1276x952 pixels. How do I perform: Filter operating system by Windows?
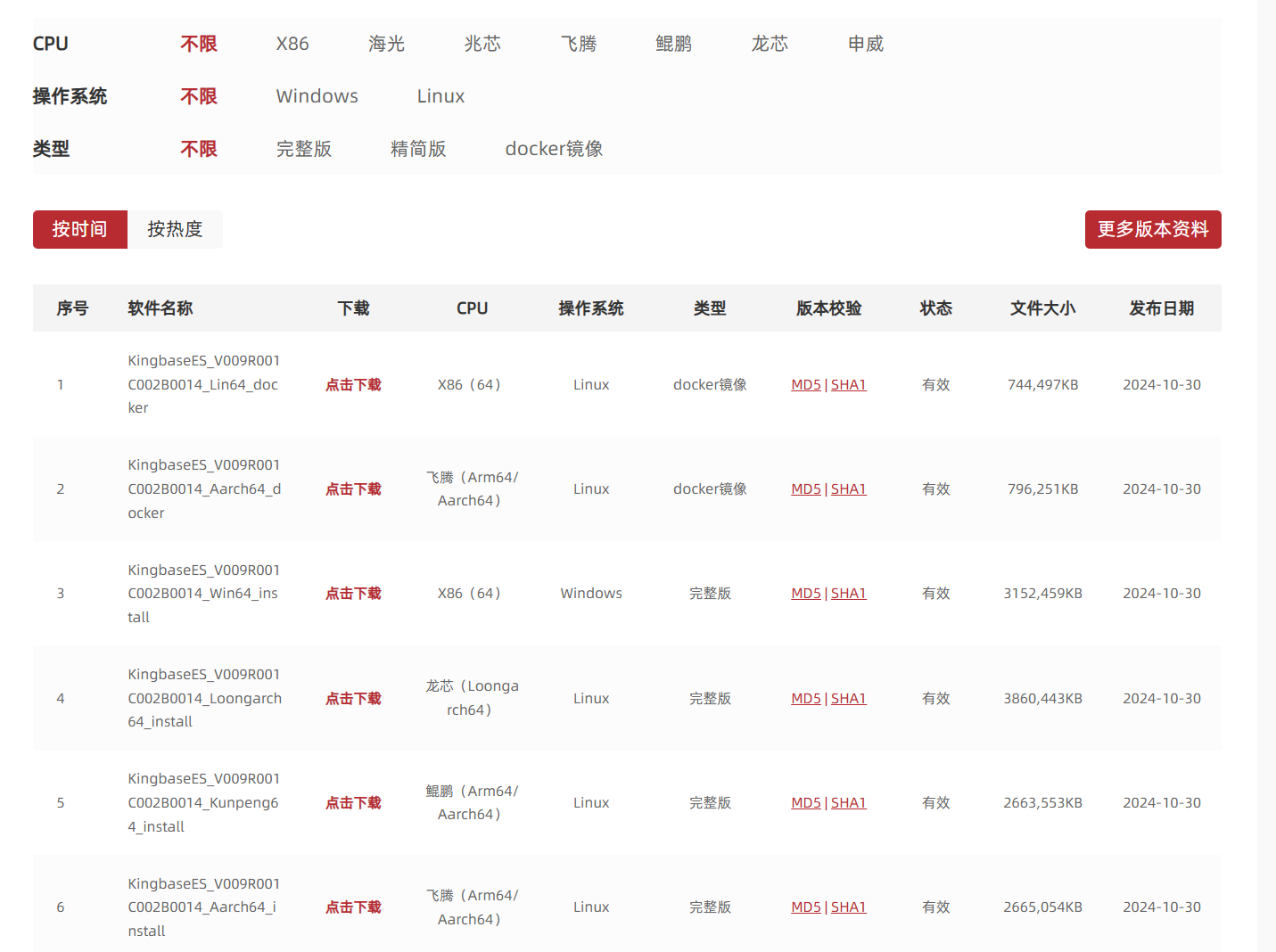317,96
